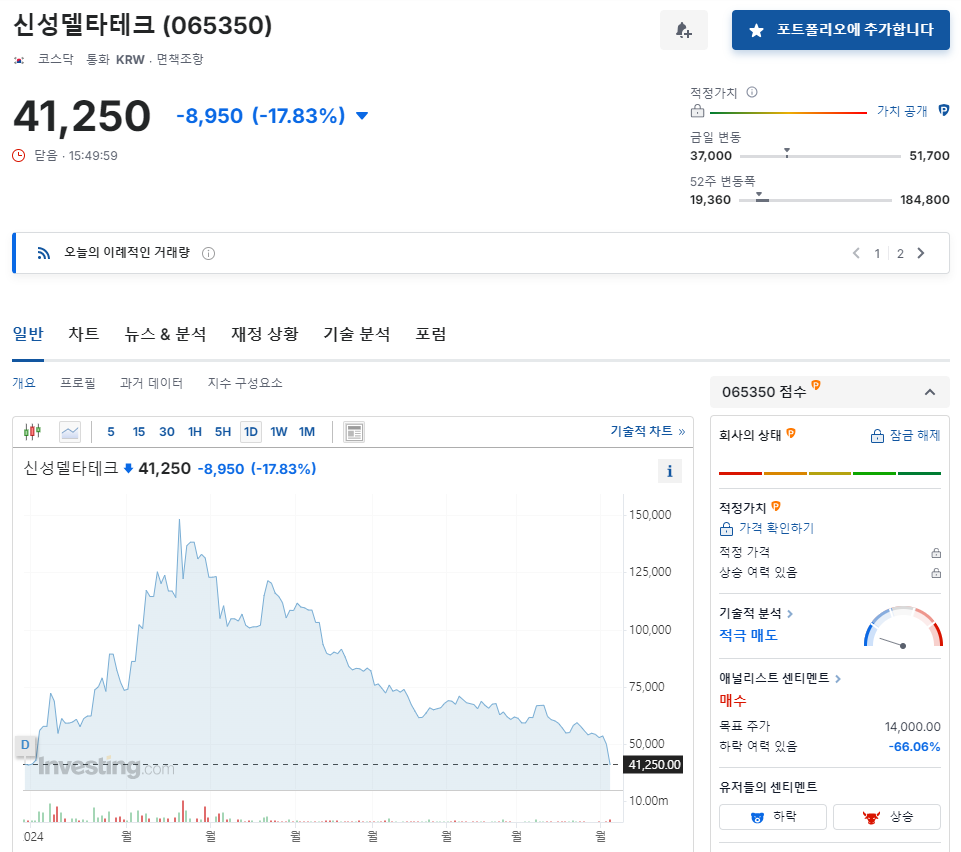Viewport: 961px width, 852px height.
Task: Click the RSS icon beside 오늘의 이례적인 거래량
Action: tap(42, 252)
